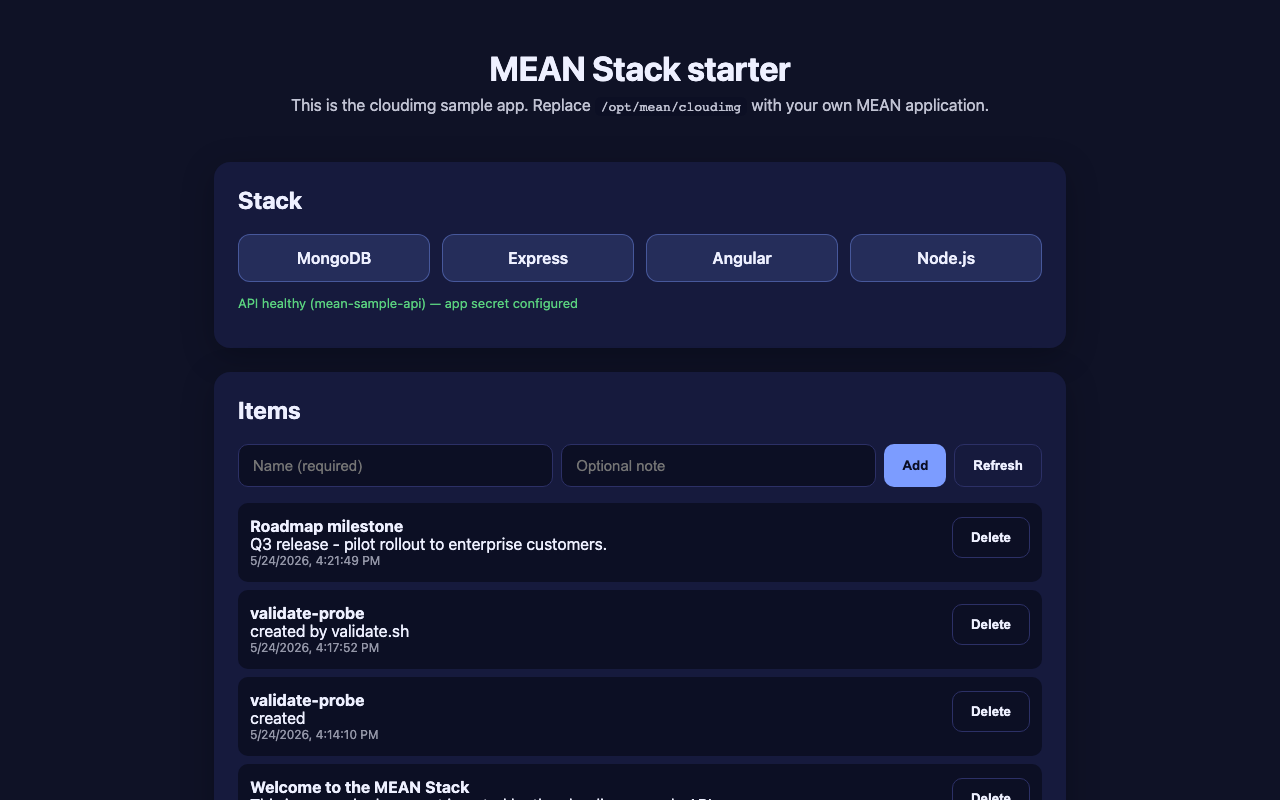Screen dimensions: 1280x800
Task: Click the Roadmap milestone item title
Action: click(327, 526)
